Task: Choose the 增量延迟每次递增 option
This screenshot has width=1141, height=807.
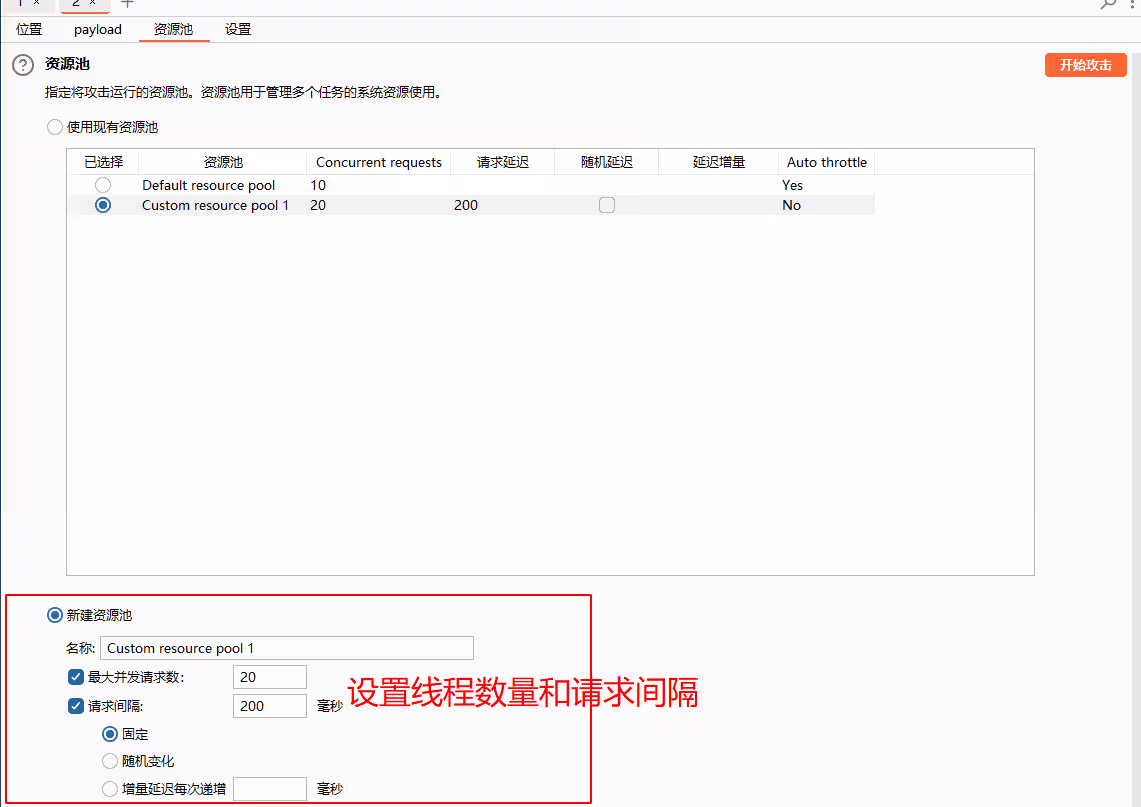Action: (x=110, y=788)
